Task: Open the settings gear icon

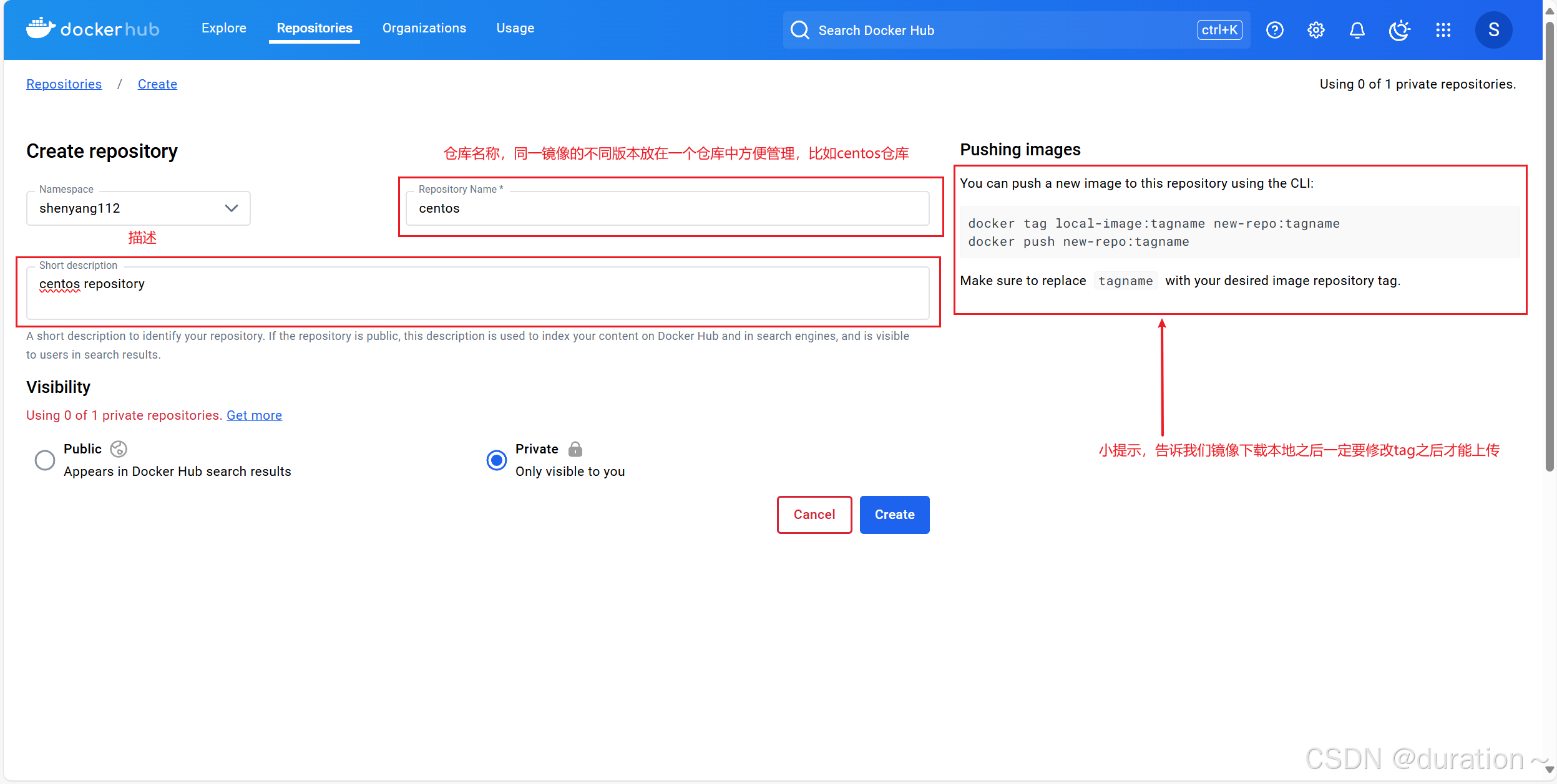Action: point(1315,30)
